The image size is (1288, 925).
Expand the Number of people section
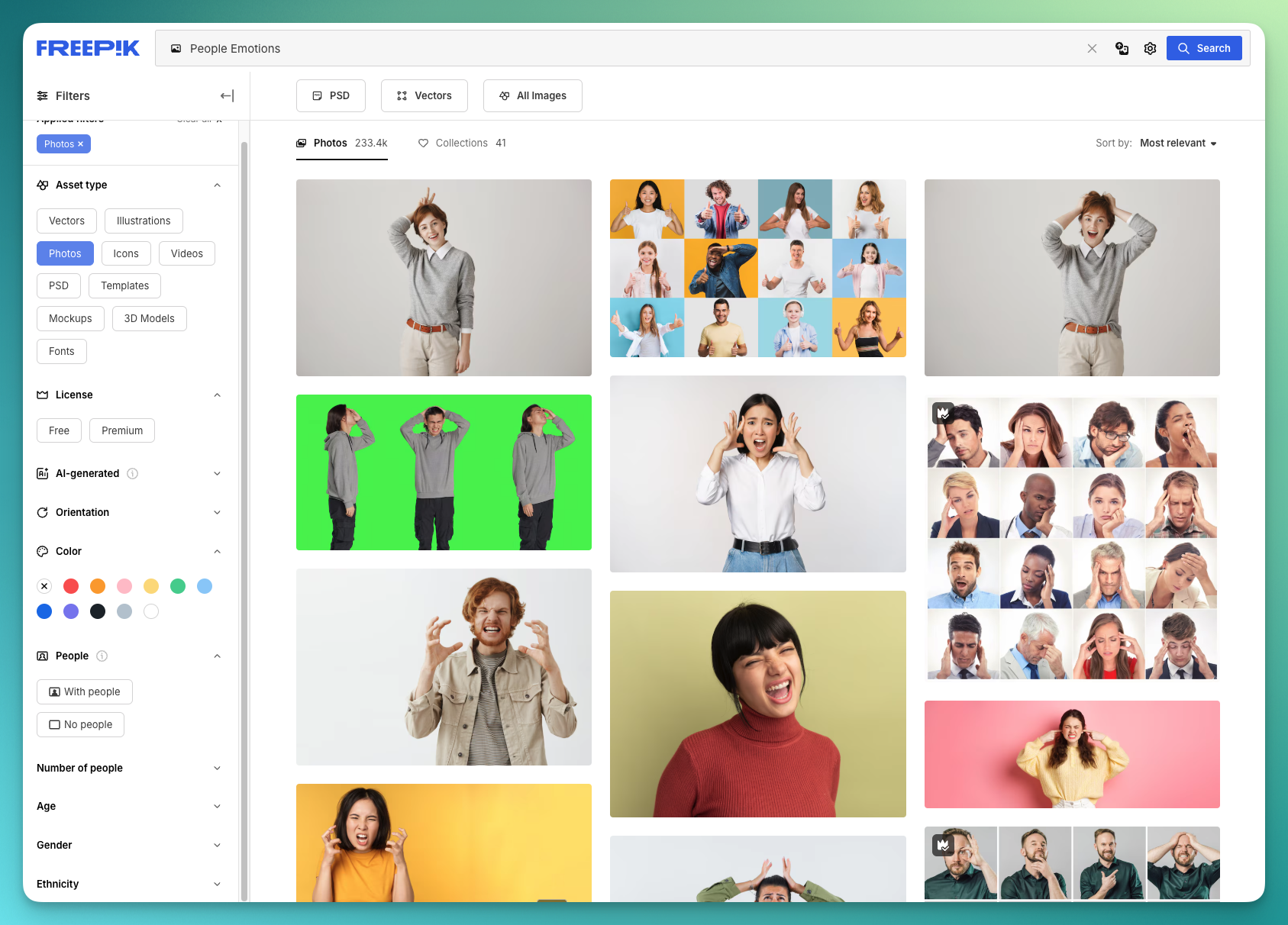pos(217,768)
